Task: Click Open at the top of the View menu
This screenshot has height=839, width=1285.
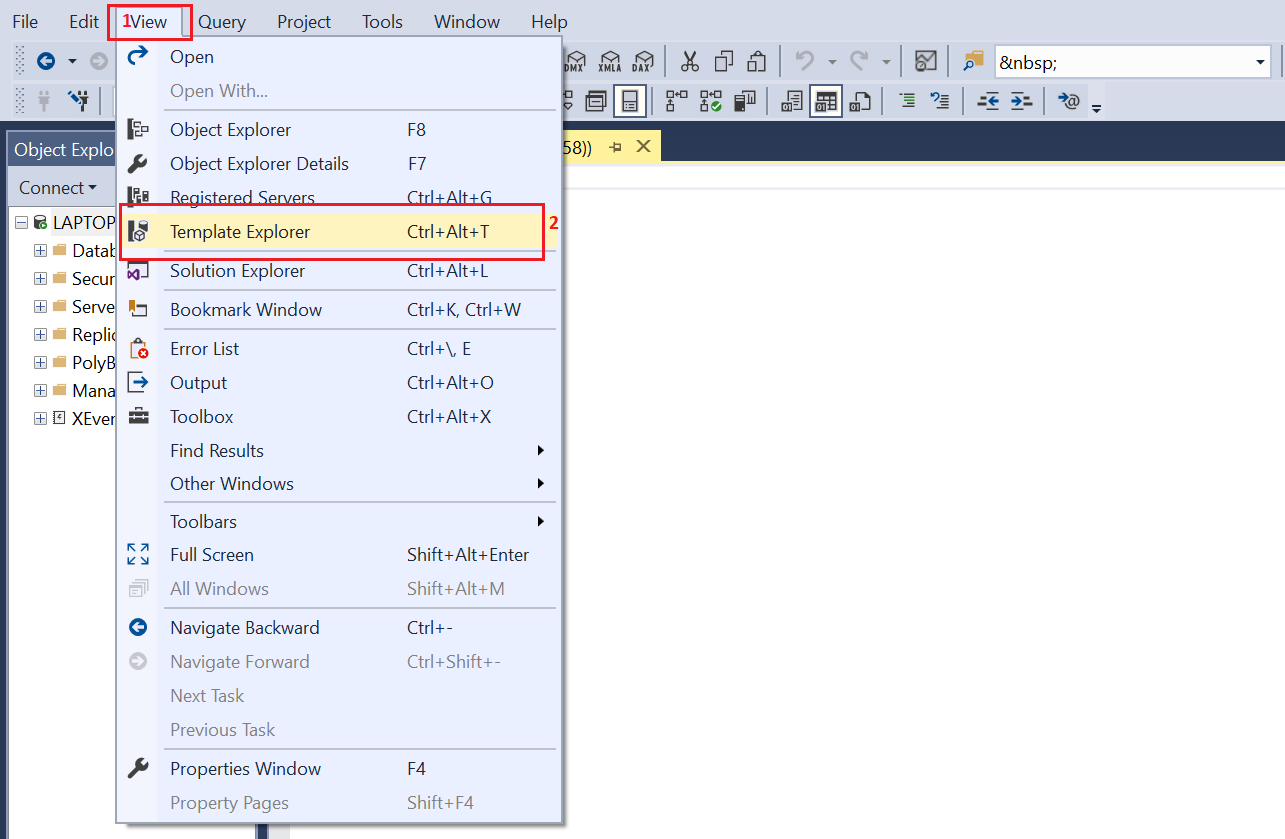Action: 190,57
